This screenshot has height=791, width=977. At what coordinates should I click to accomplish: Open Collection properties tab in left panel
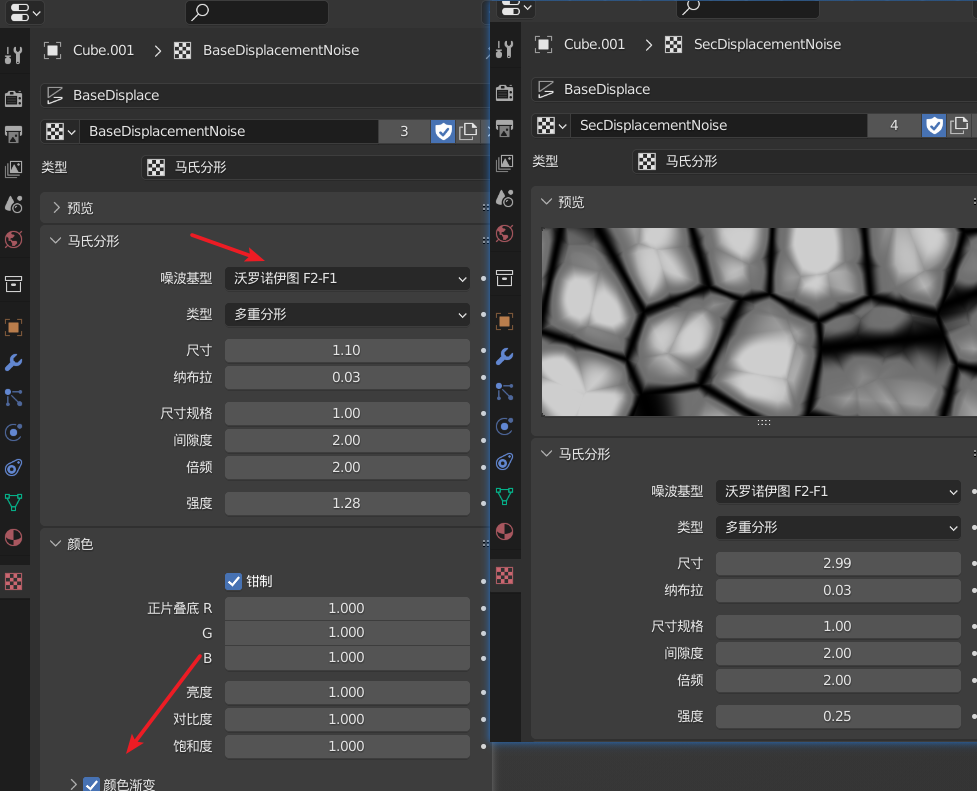[14, 284]
